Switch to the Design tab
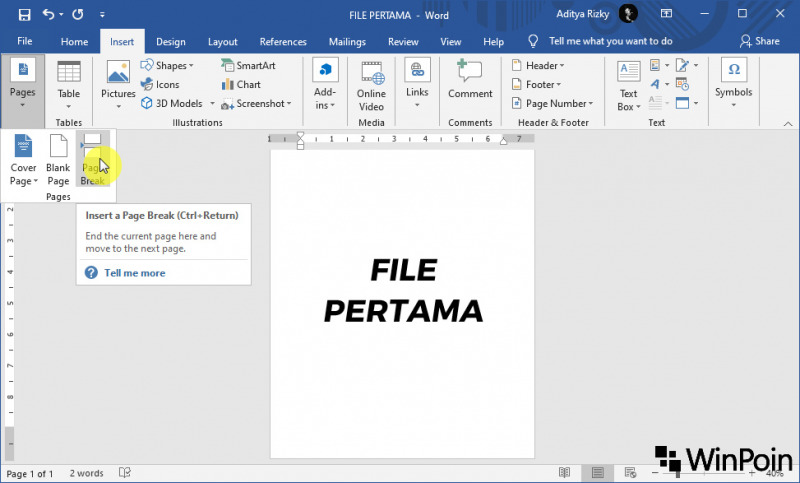 (170, 42)
